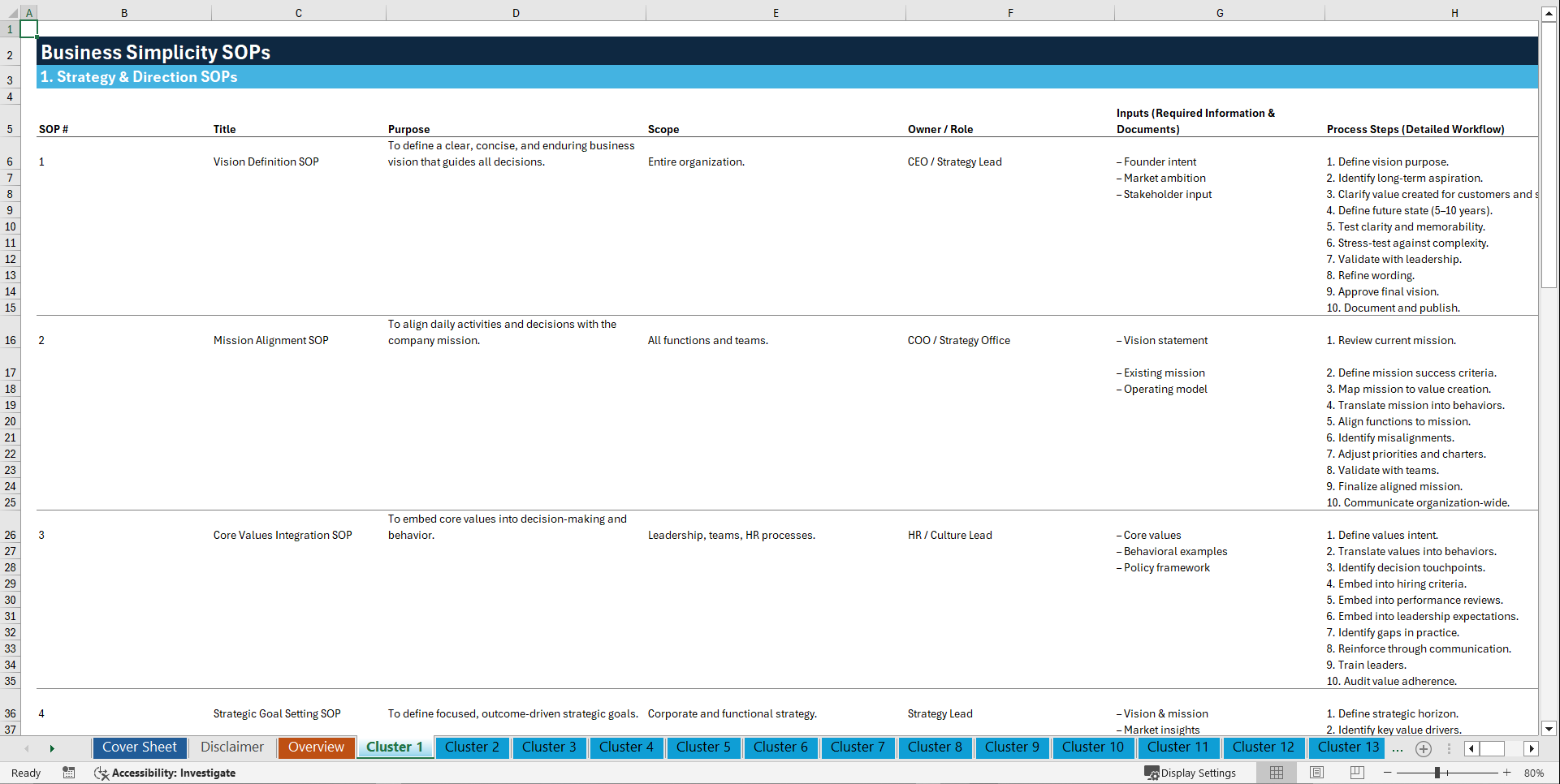The width and height of the screenshot is (1560, 784).
Task: Click the 80% zoom level button
Action: [1533, 773]
